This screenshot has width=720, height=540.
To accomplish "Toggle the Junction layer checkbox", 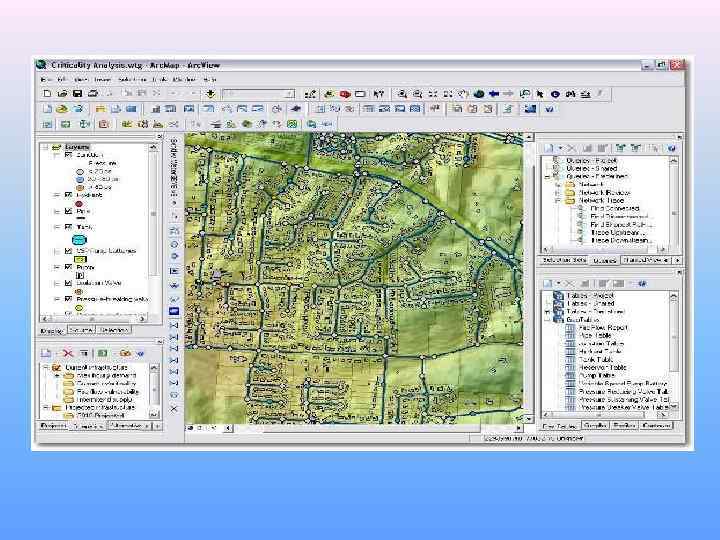I will pos(68,155).
